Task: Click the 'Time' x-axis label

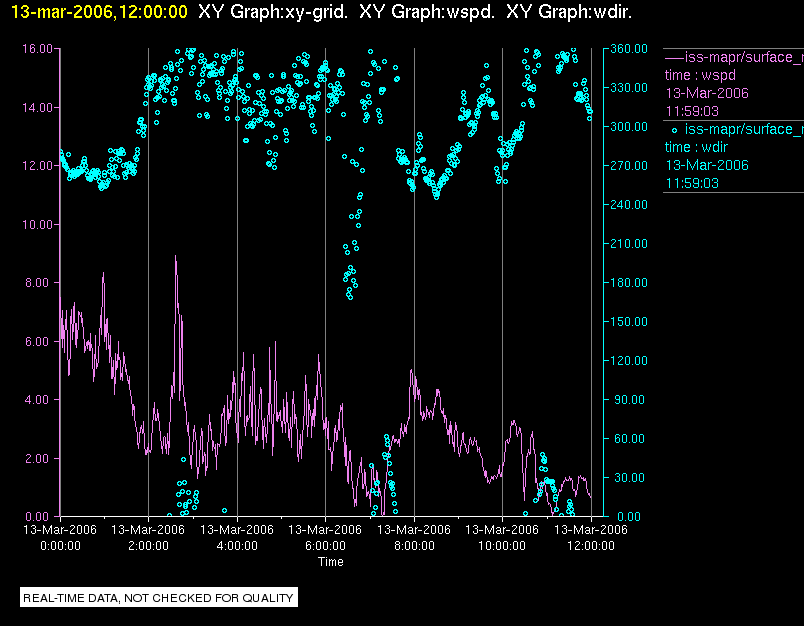Action: (331, 562)
